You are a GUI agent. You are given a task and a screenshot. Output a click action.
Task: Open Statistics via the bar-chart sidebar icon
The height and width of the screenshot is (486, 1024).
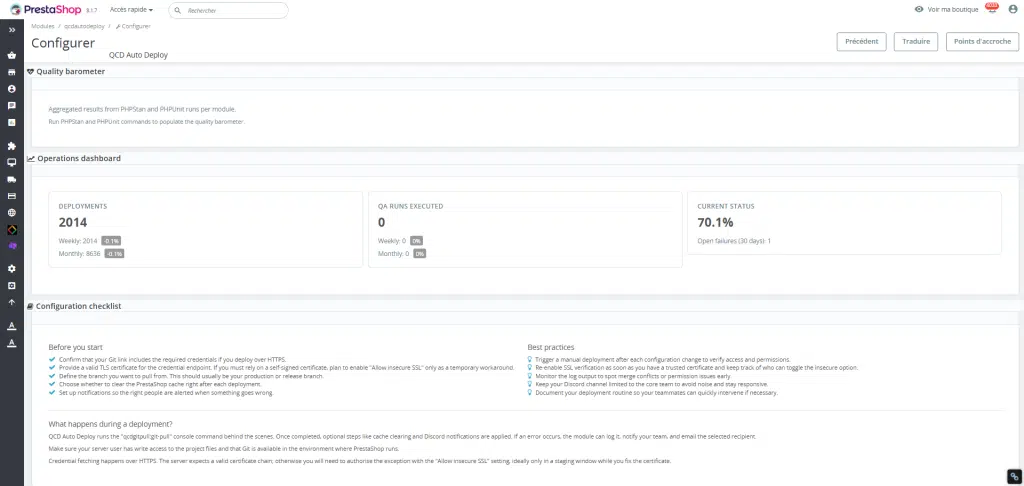coord(12,122)
